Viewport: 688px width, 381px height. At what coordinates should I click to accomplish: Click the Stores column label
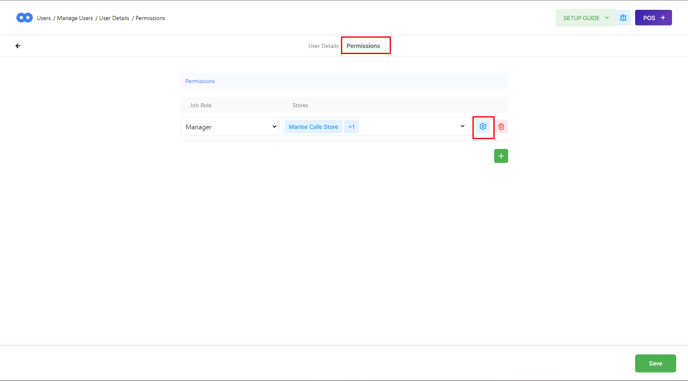[x=300, y=105]
